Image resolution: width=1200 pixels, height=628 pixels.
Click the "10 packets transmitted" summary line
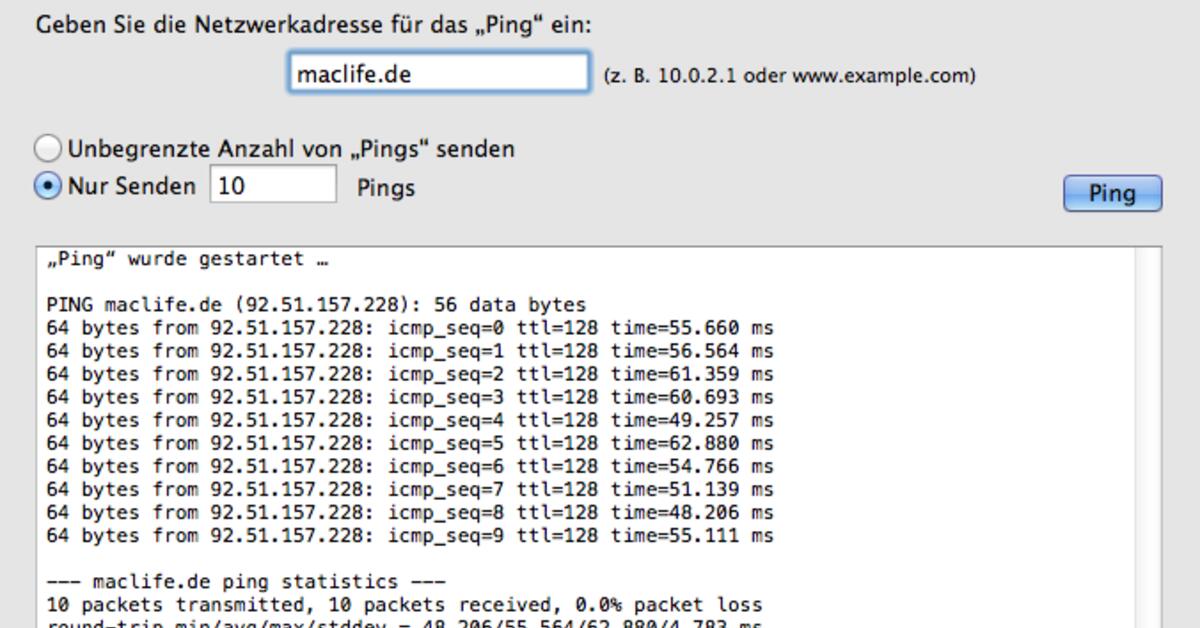click(404, 605)
